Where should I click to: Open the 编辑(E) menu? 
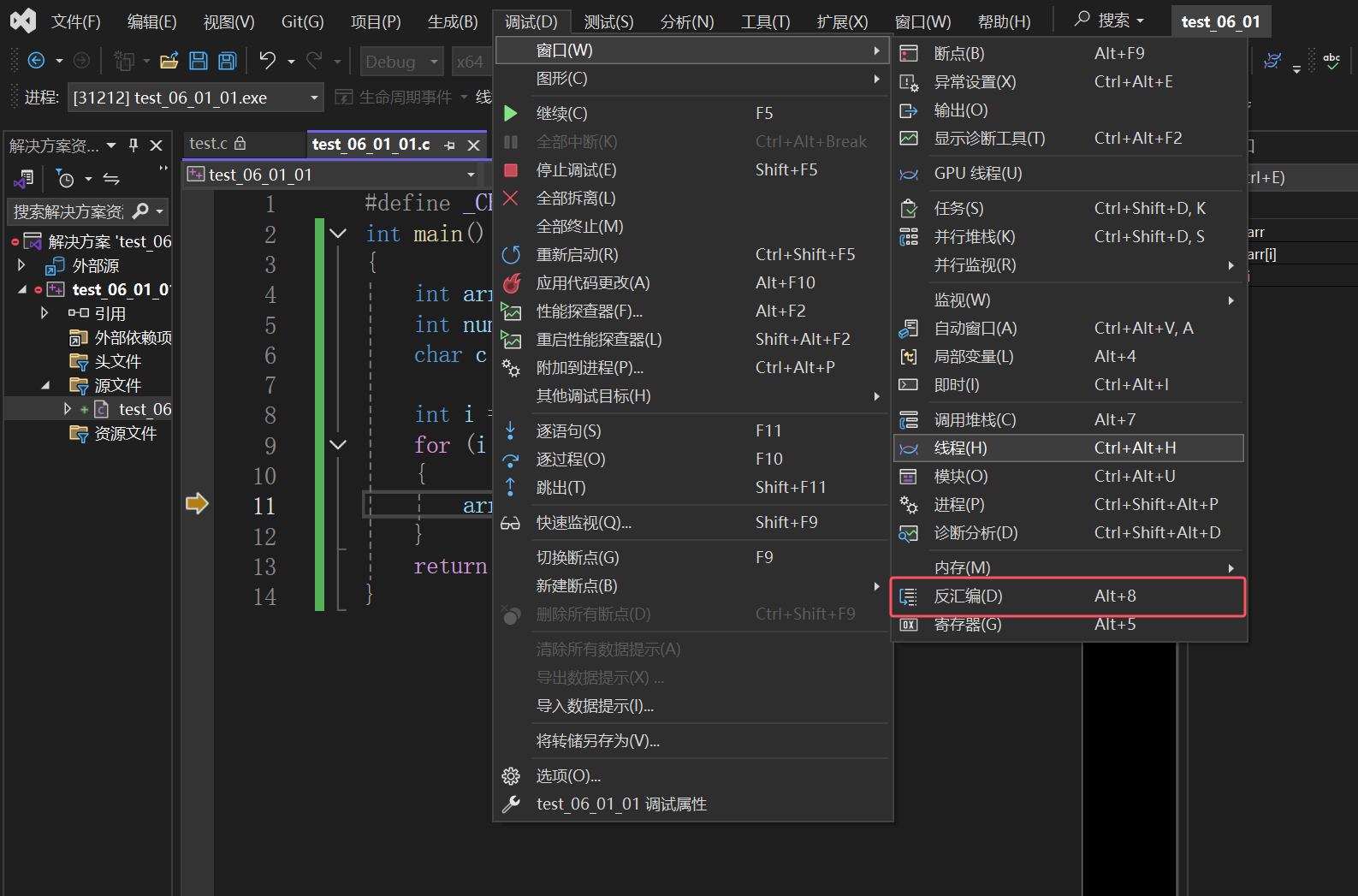(151, 21)
